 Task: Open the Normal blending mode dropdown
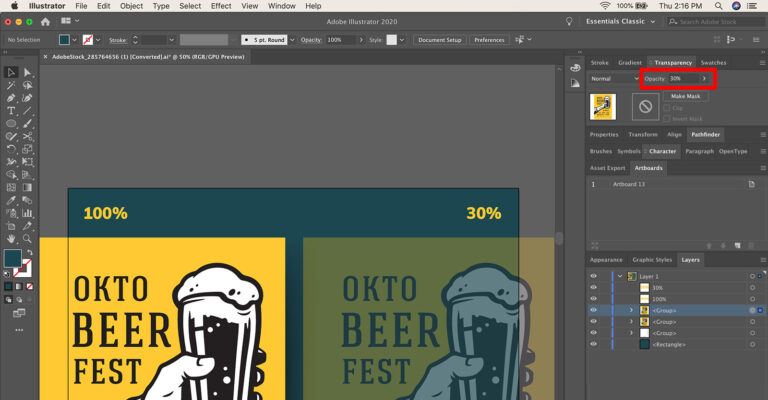614,78
